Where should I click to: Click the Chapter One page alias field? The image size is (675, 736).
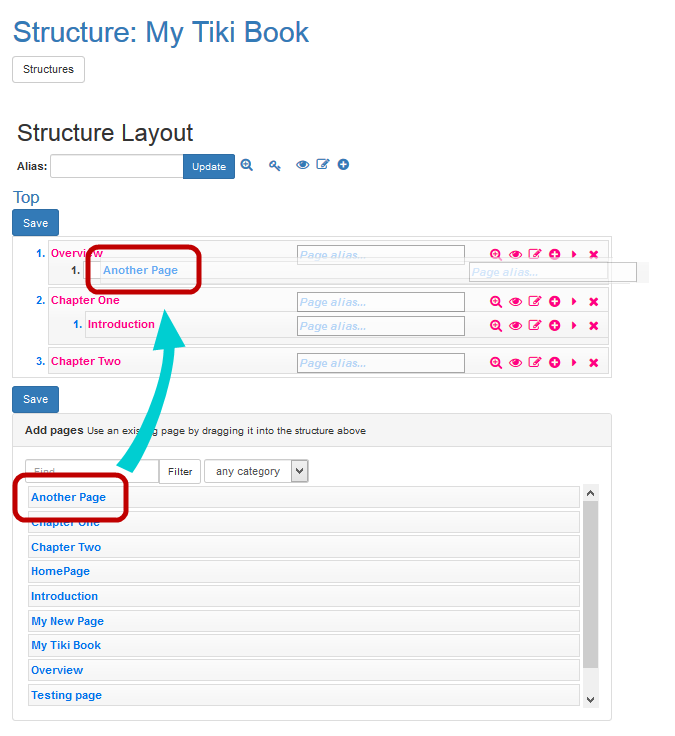380,302
